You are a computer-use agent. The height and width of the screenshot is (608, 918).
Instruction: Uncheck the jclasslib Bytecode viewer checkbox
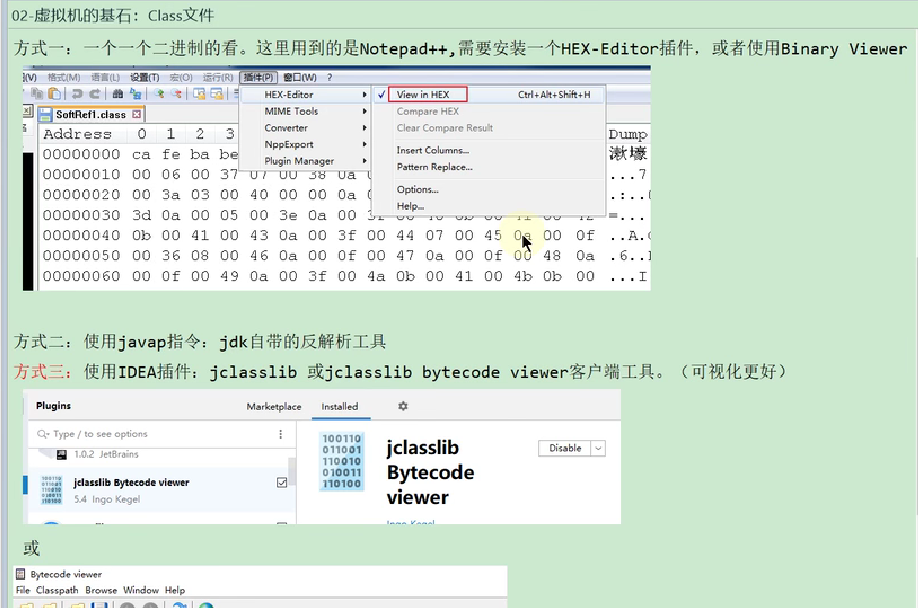coord(282,482)
